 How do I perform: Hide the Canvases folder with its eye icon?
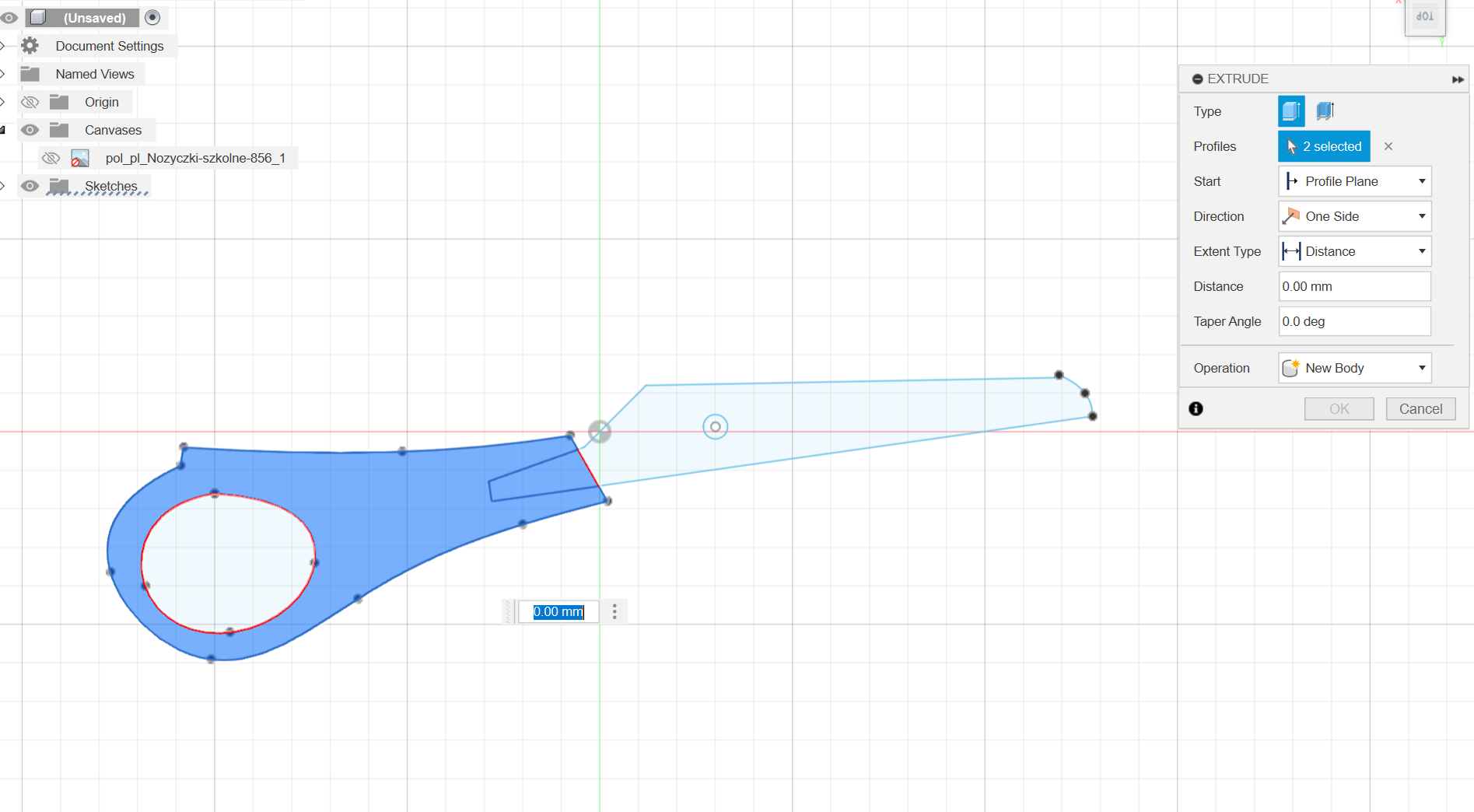(x=30, y=130)
